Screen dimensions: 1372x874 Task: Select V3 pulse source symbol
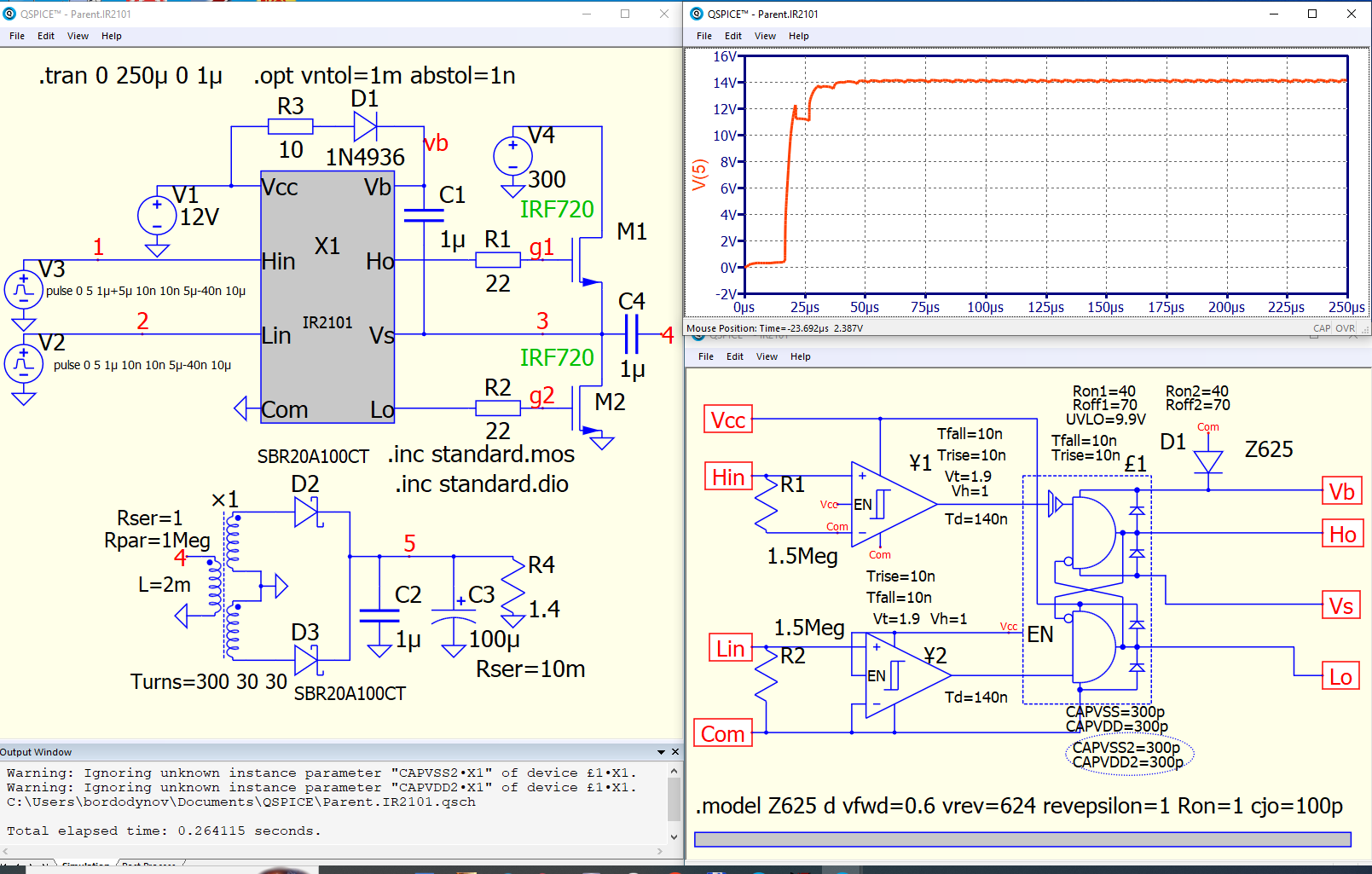click(x=24, y=290)
